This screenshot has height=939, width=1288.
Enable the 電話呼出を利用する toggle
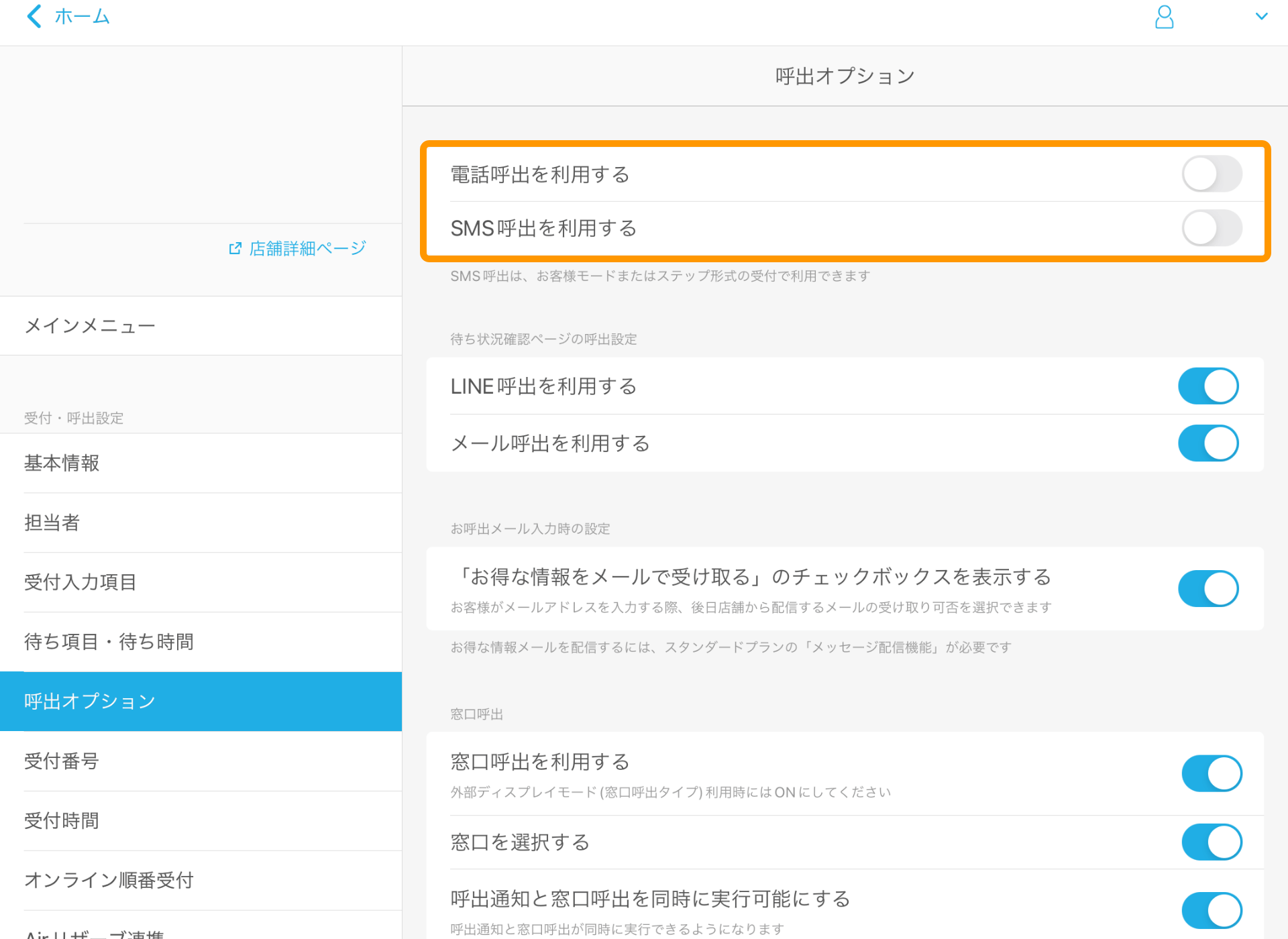click(1211, 174)
